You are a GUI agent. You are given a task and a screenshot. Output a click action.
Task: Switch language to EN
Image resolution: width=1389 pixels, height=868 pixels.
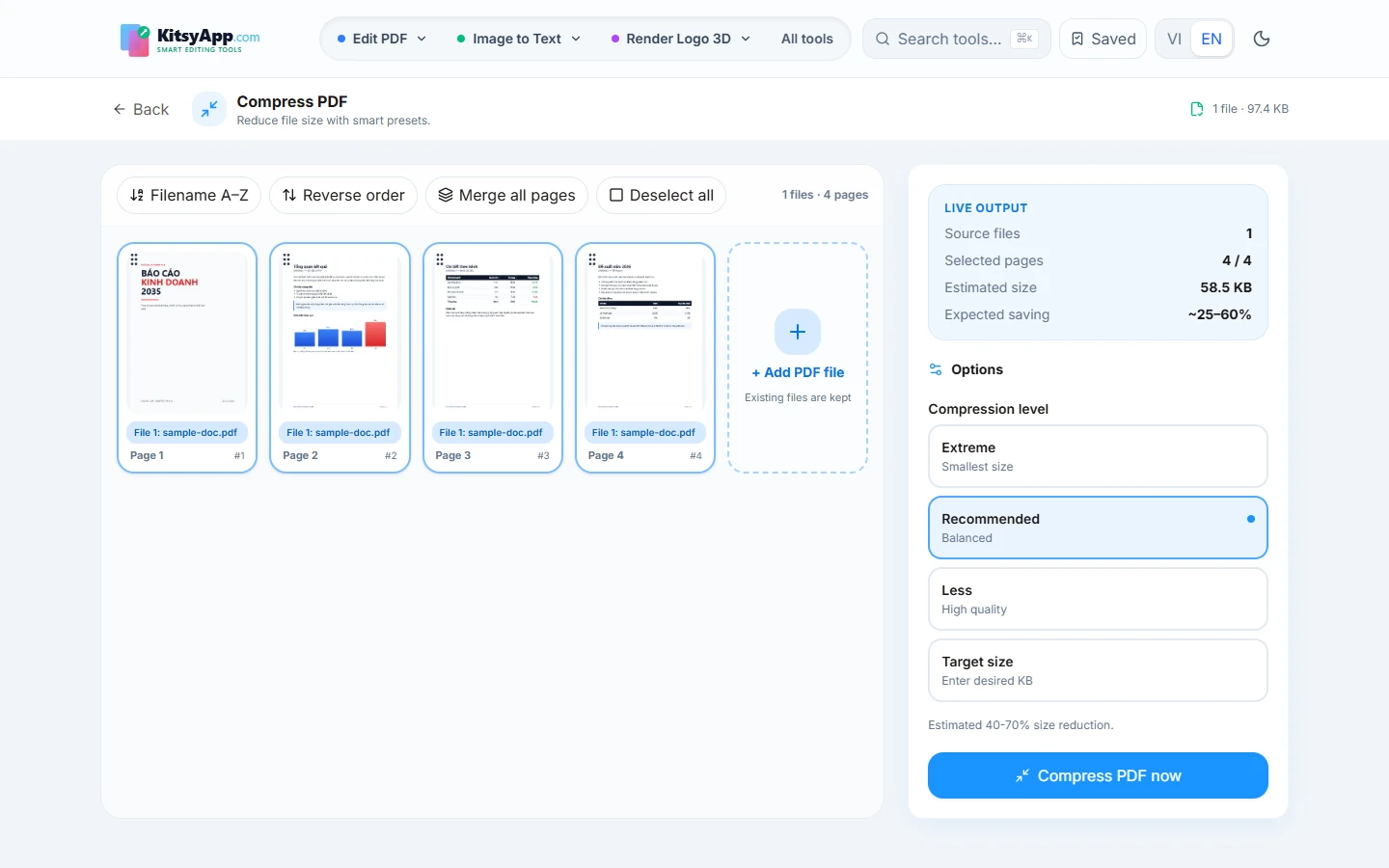coord(1212,39)
